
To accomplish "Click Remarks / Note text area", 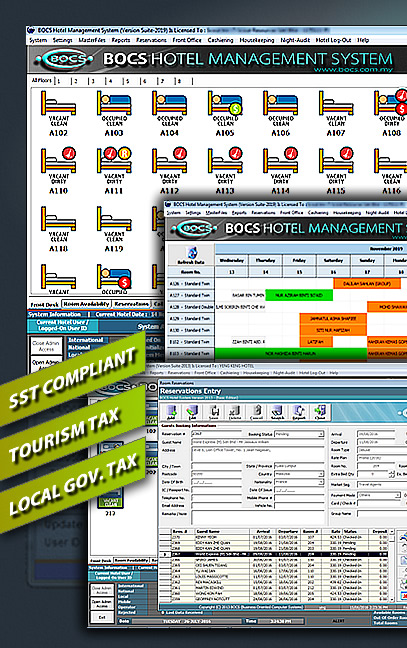I will (x=258, y=517).
